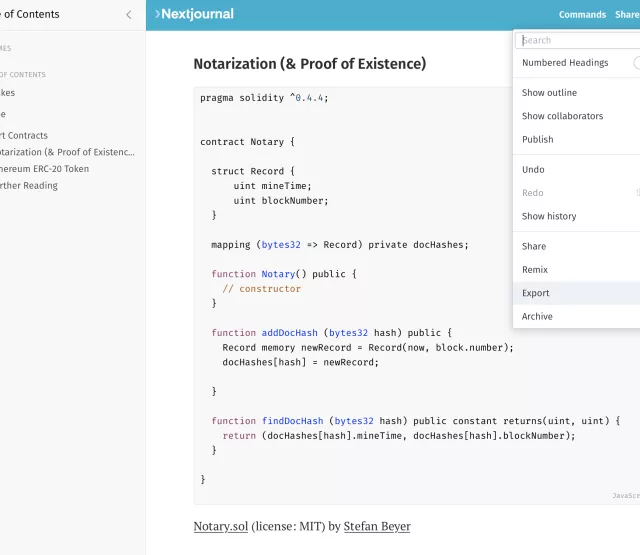
Task: Select Remix from the commands menu
Action: click(x=535, y=270)
